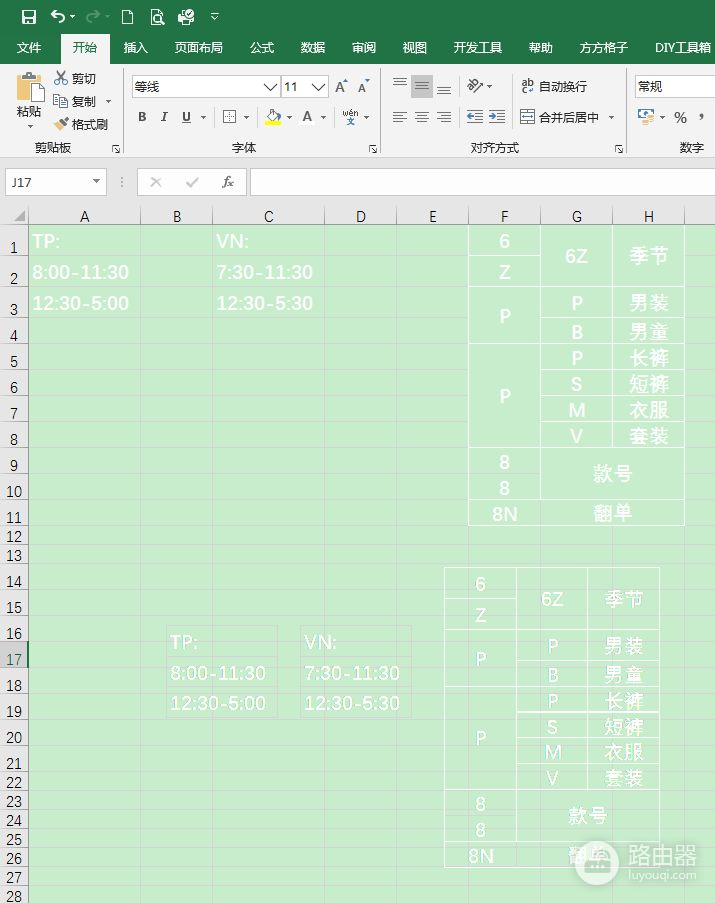Toggle Bold formatting
Image resolution: width=715 pixels, height=903 pixels.
click(x=142, y=117)
